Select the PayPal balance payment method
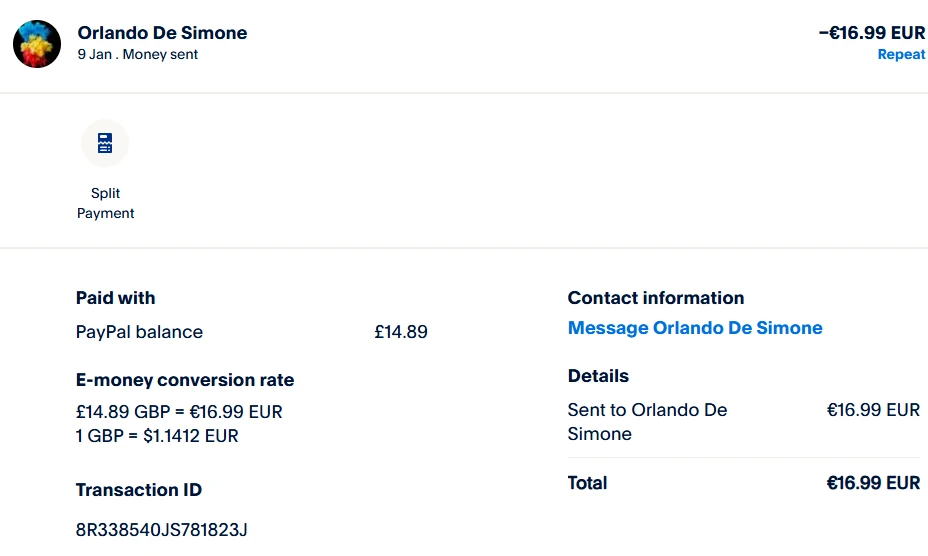The height and width of the screenshot is (556, 928). pos(139,332)
